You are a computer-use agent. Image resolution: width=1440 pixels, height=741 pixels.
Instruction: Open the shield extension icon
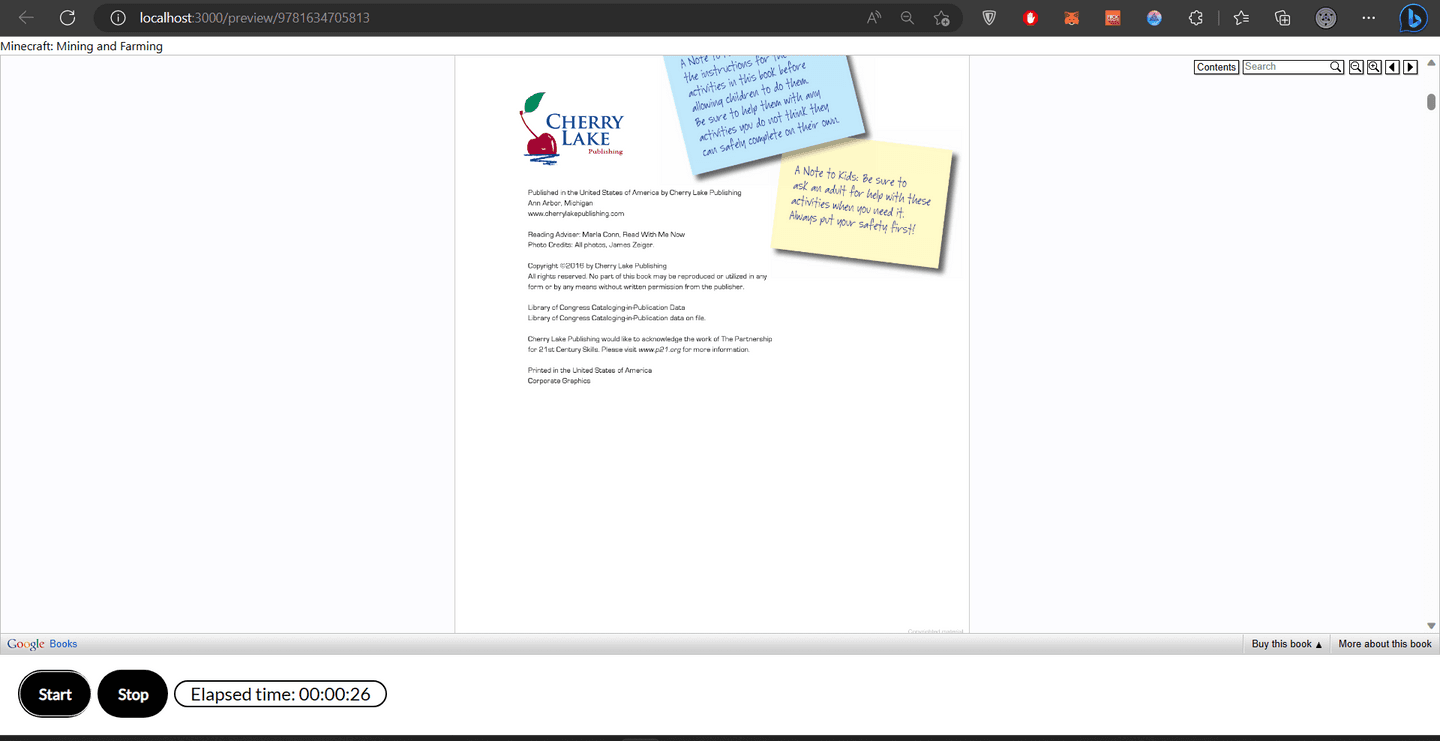(989, 18)
